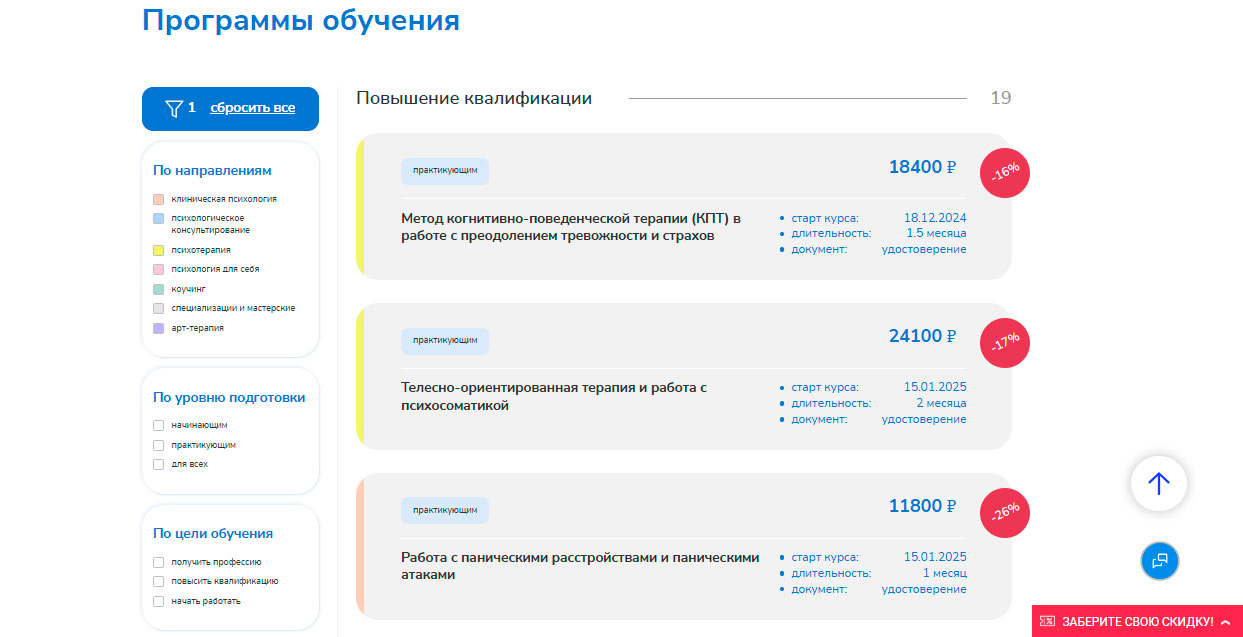Image resolution: width=1243 pixels, height=637 pixels.
Task: Click the По цели обучения heading
Action: [x=213, y=534]
